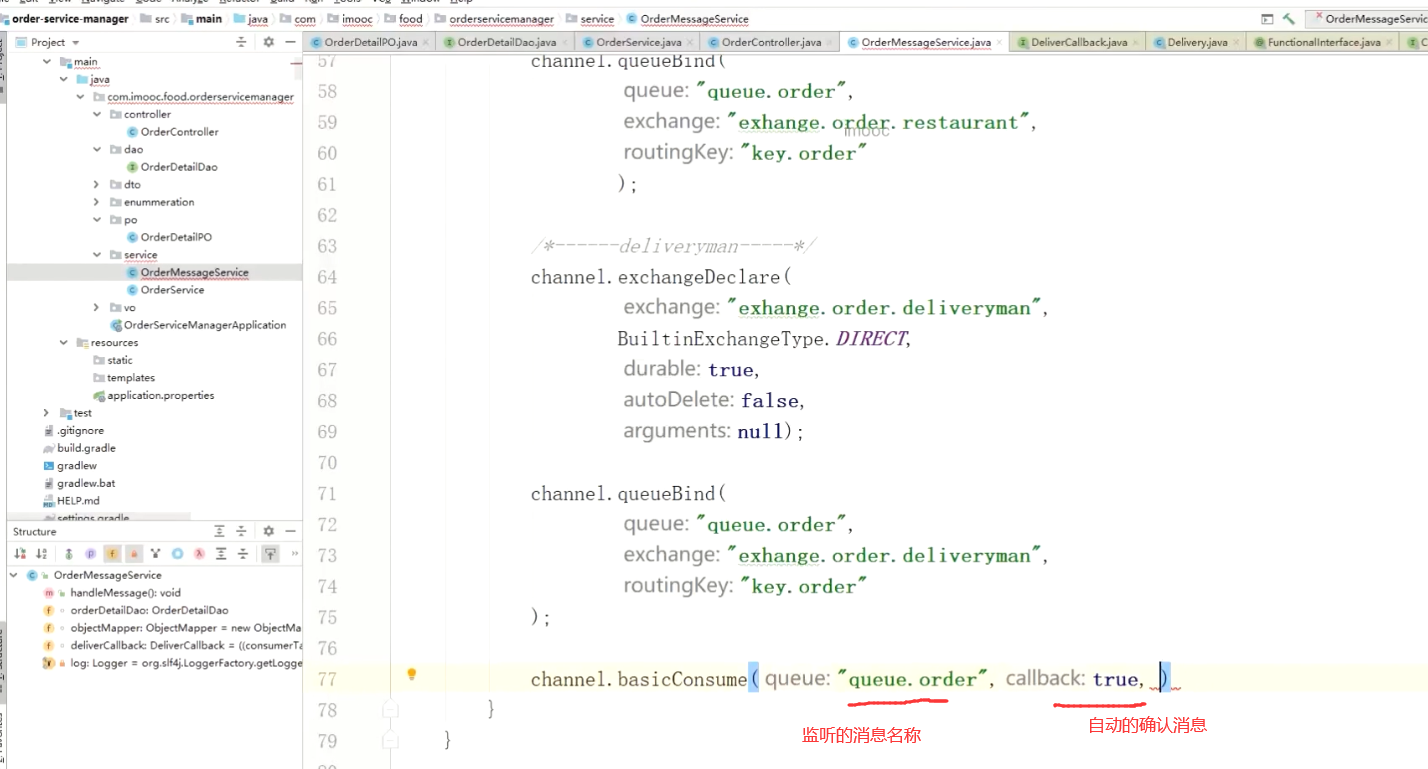
Task: Open Structure panel gear settings
Action: click(268, 531)
